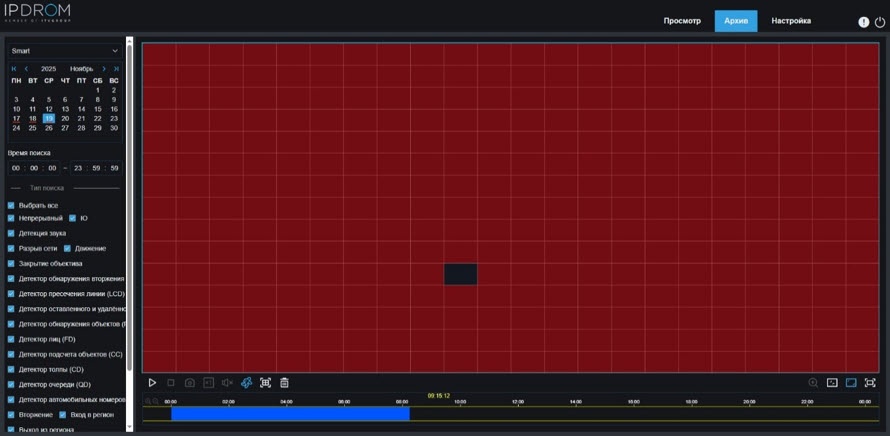Screen dimensions: 890x436
Task: Open the alert info icon
Action: coord(863,22)
